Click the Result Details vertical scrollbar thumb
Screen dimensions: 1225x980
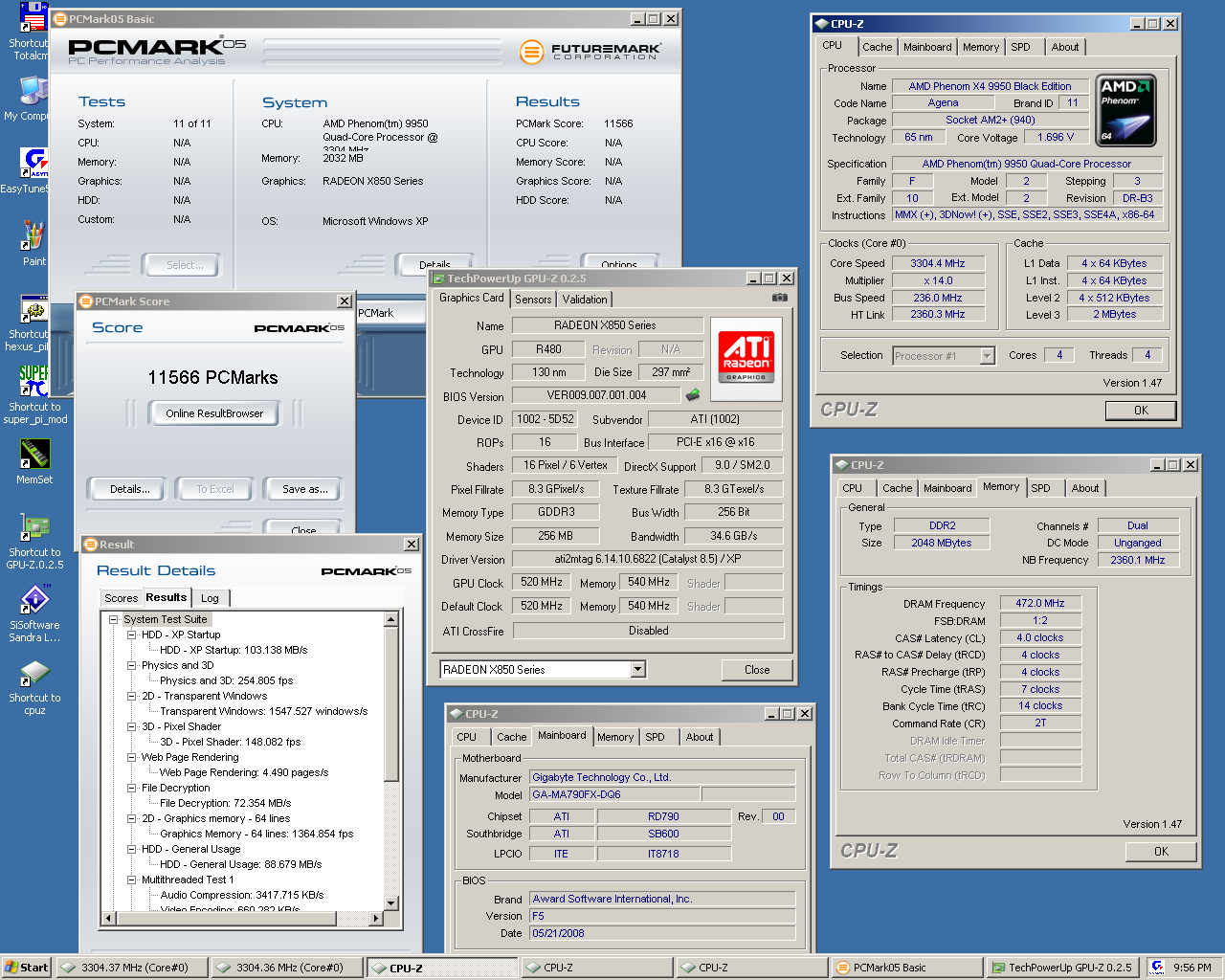coord(390,703)
